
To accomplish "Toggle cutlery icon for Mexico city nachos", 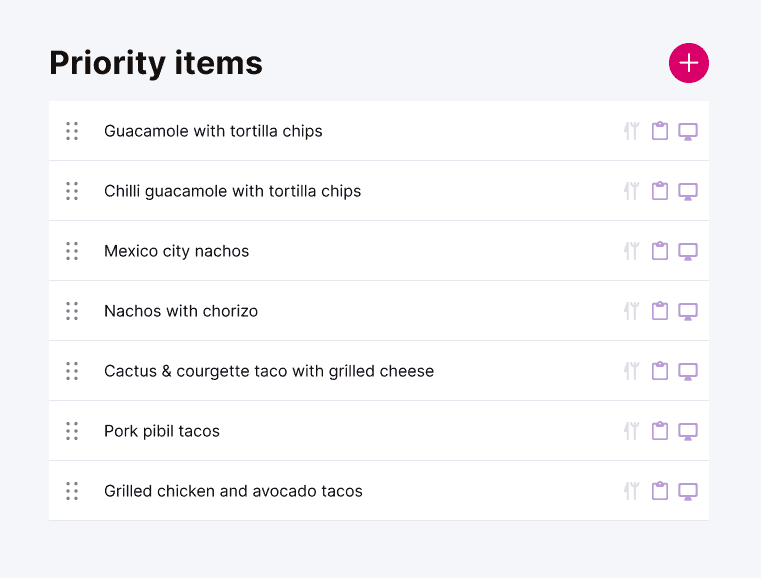I will click(x=631, y=251).
